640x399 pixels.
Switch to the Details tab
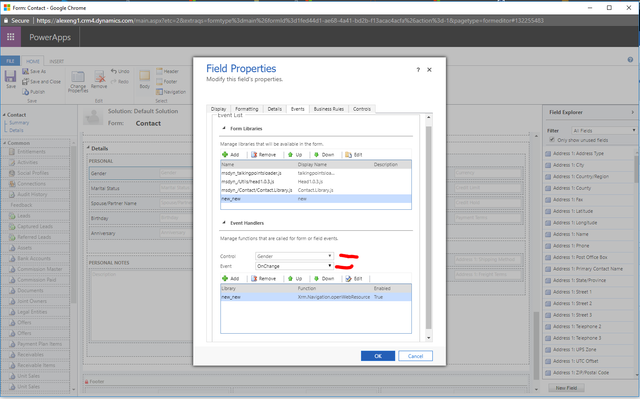click(274, 109)
